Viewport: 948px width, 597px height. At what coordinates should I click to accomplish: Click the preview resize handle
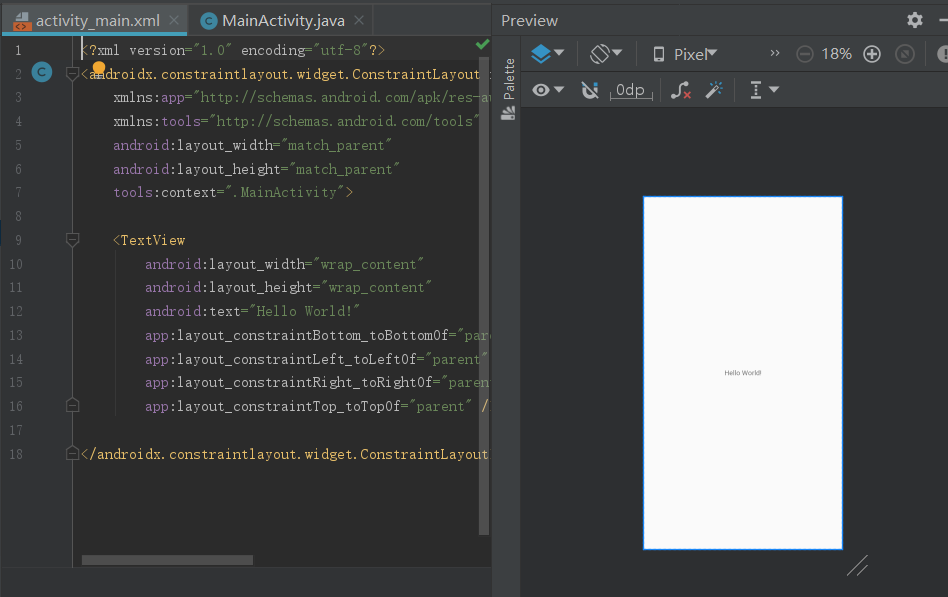[857, 566]
